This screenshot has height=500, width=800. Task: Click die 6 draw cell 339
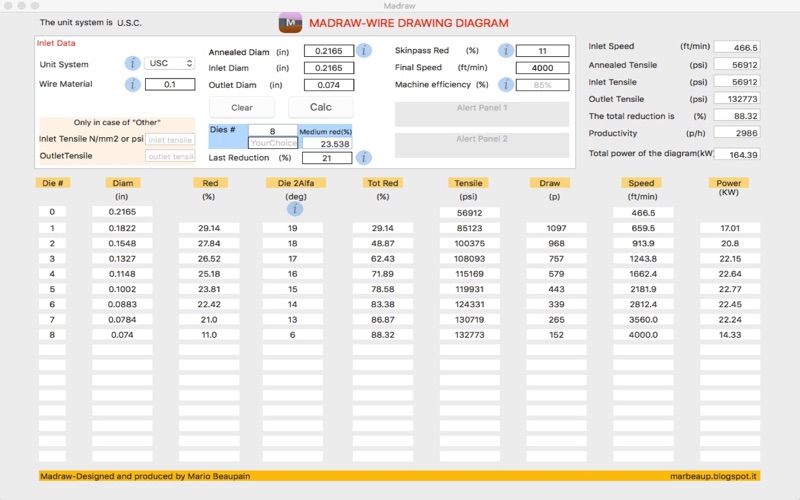pos(557,305)
